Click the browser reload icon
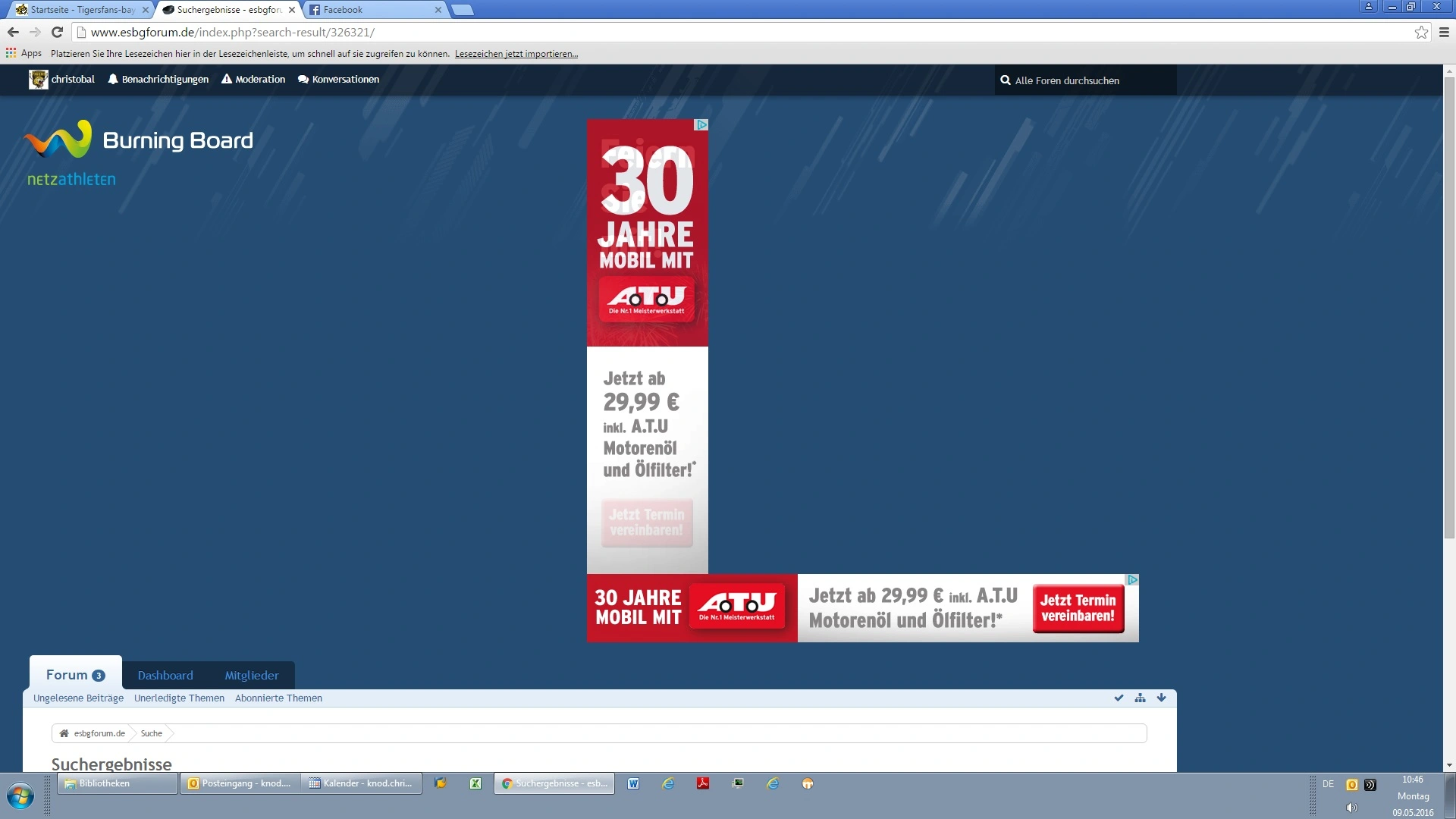Viewport: 1456px width, 819px height. coord(57,32)
